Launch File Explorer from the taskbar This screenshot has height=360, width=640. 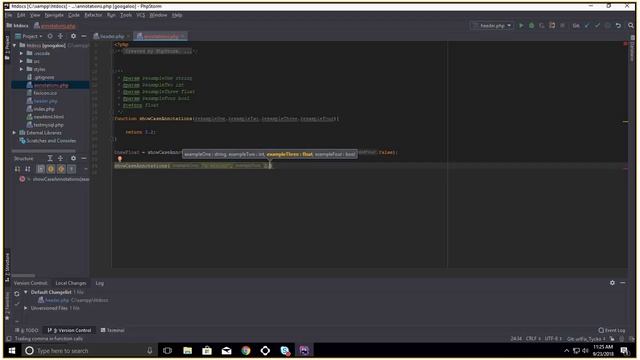tap(187, 351)
